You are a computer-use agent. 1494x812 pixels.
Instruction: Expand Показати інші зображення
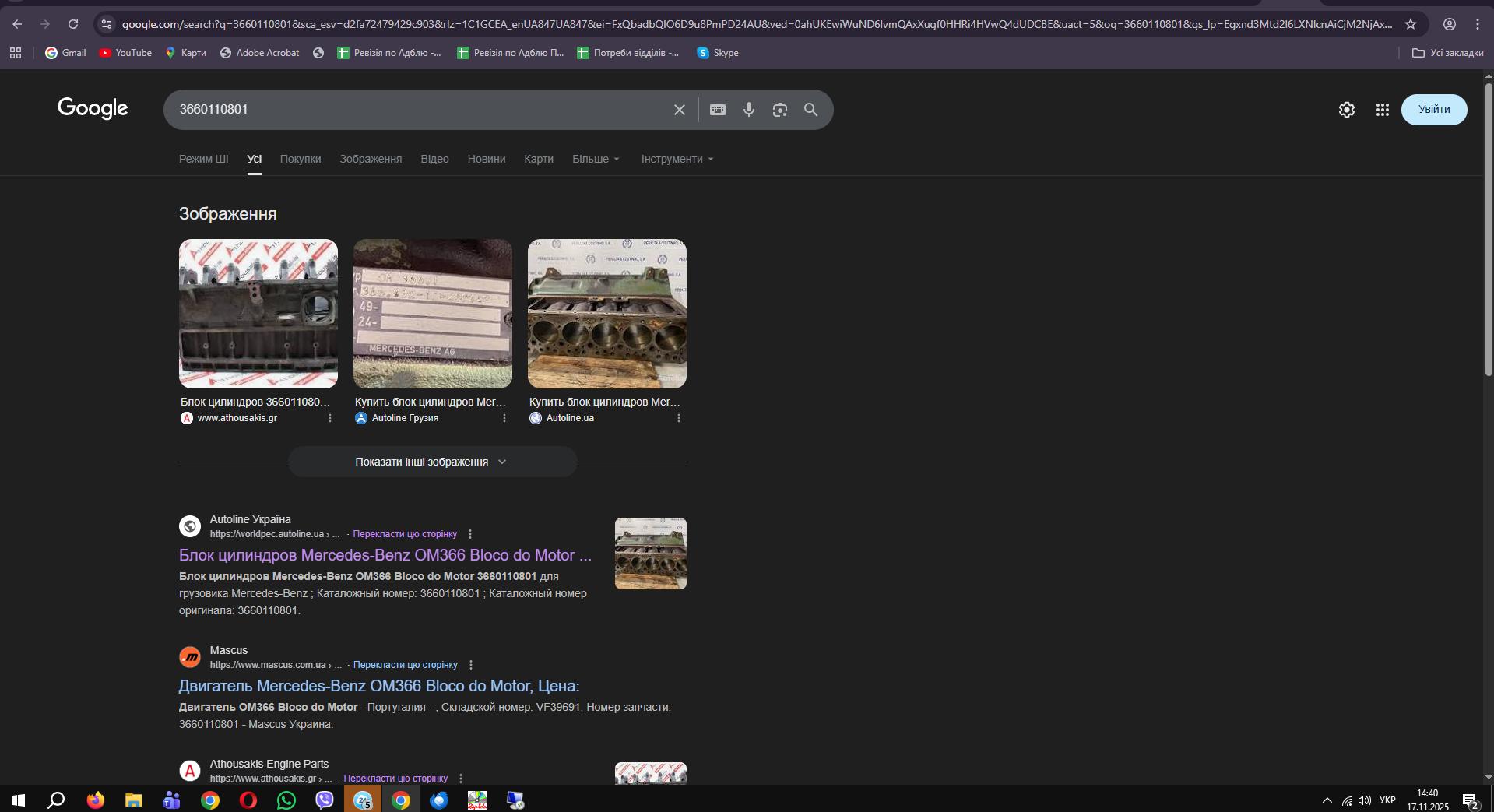(x=432, y=462)
